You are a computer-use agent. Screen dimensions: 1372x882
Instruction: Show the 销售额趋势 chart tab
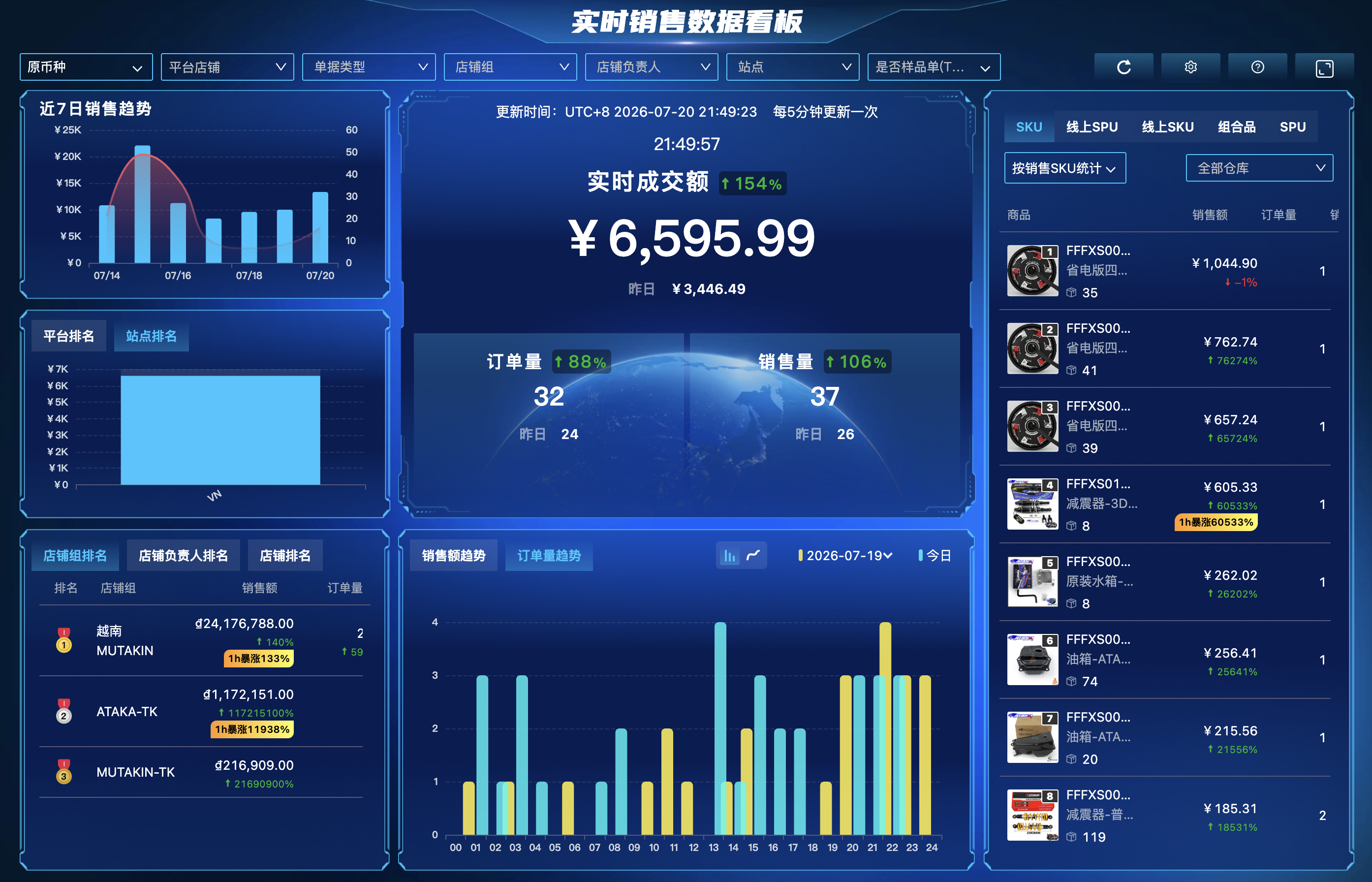454,555
